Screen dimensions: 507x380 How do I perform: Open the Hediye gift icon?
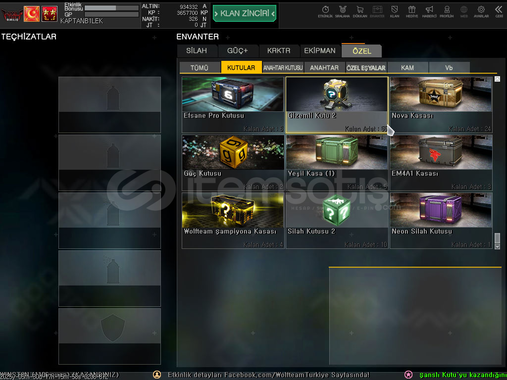[412, 11]
